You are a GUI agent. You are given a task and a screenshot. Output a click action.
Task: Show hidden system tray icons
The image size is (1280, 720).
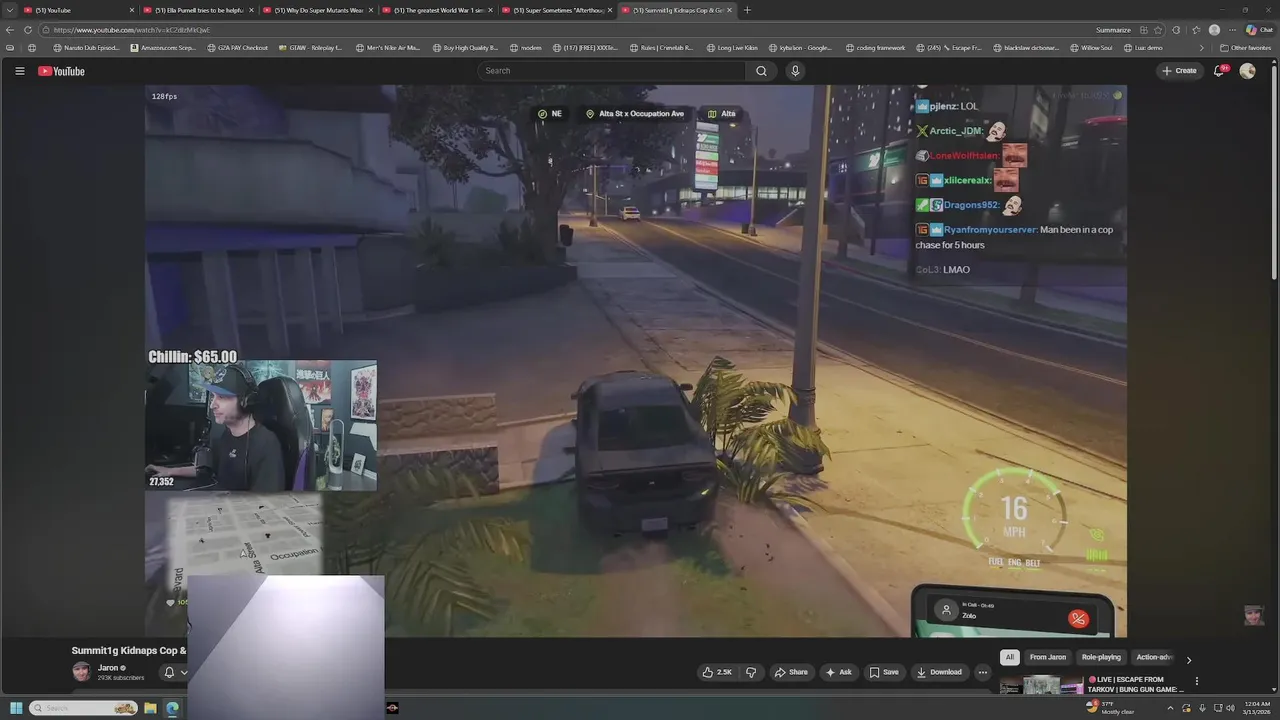pos(1170,708)
